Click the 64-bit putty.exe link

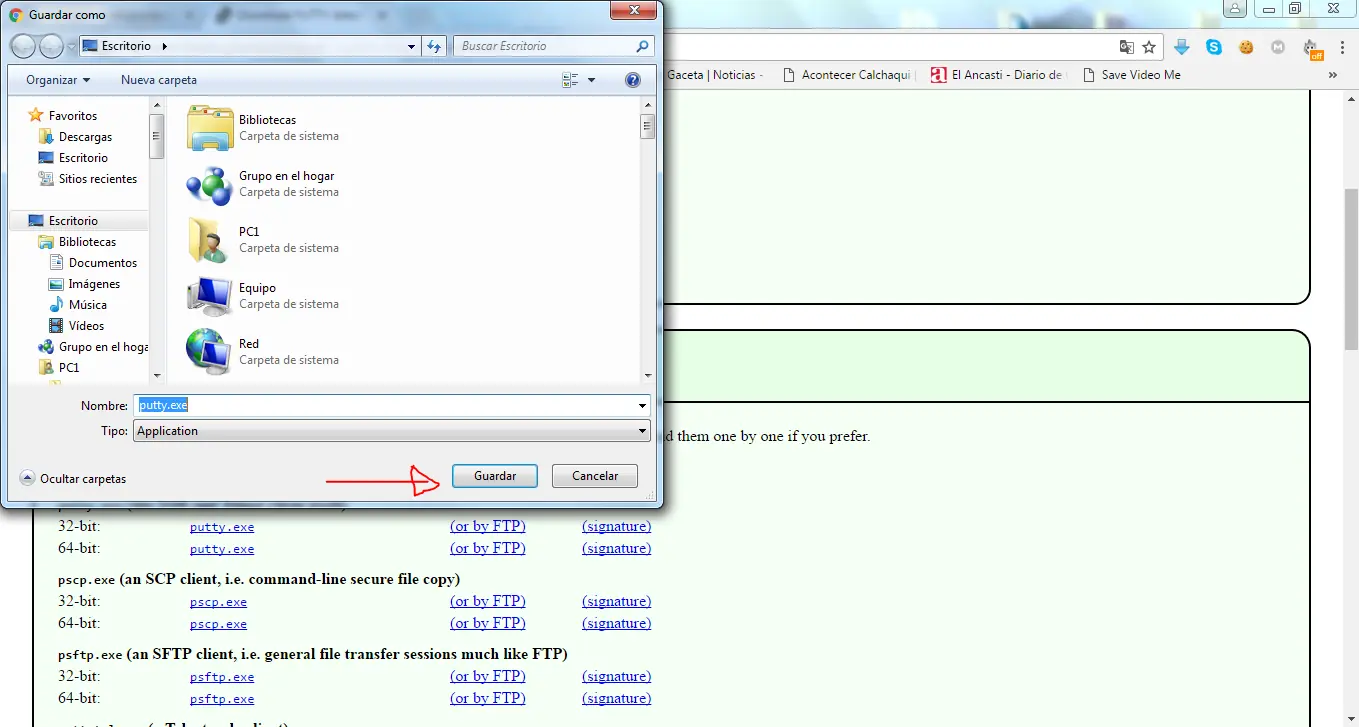222,549
